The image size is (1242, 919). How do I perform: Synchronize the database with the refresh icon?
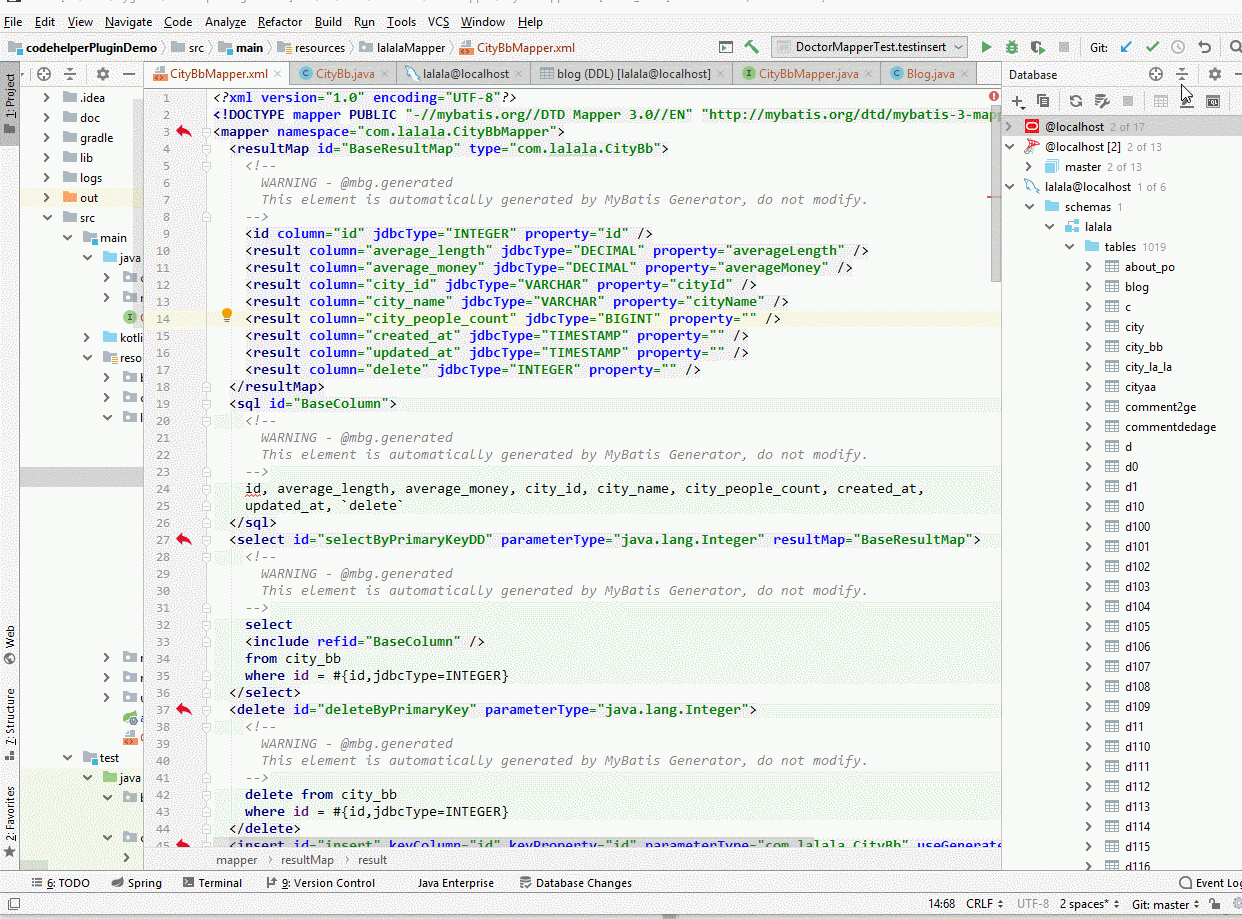[1077, 100]
